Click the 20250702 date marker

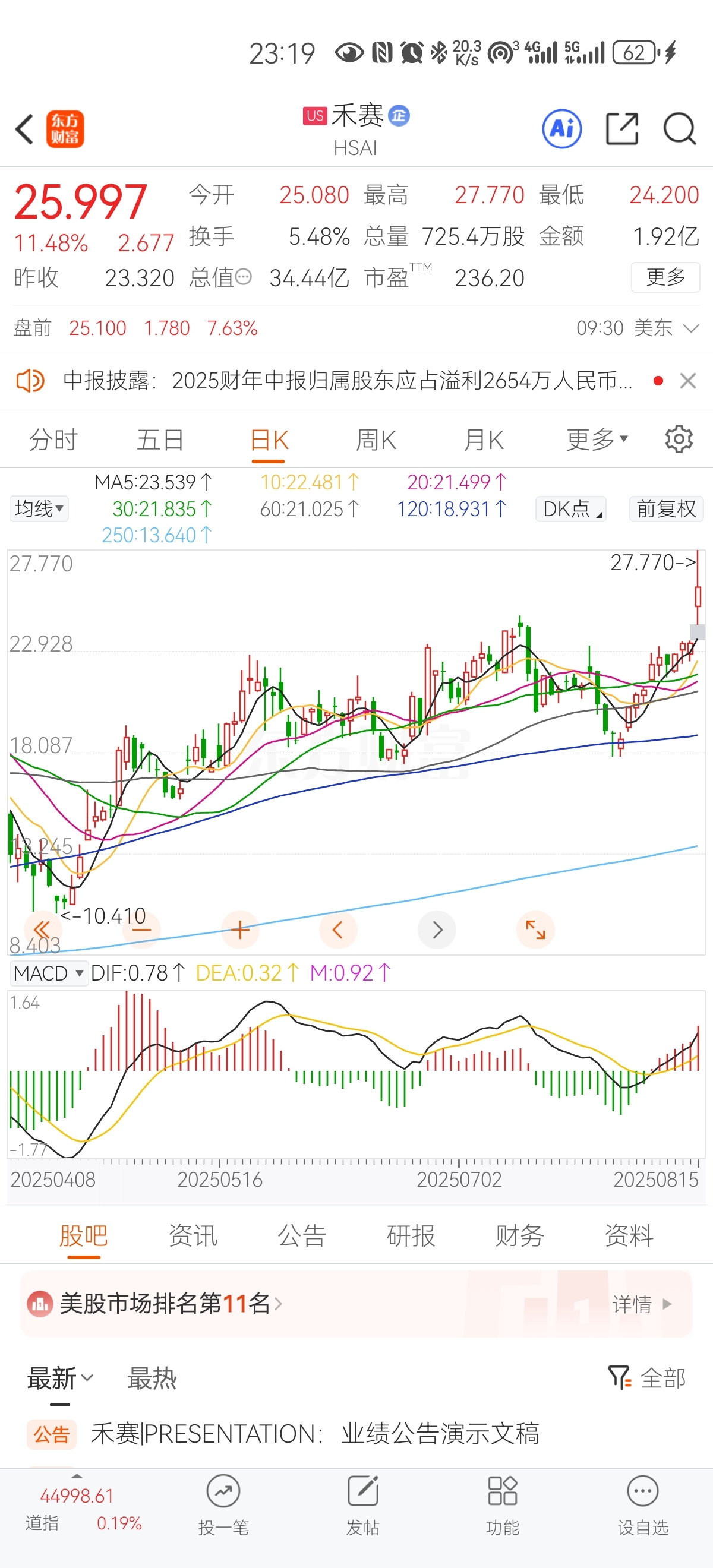[x=459, y=1180]
